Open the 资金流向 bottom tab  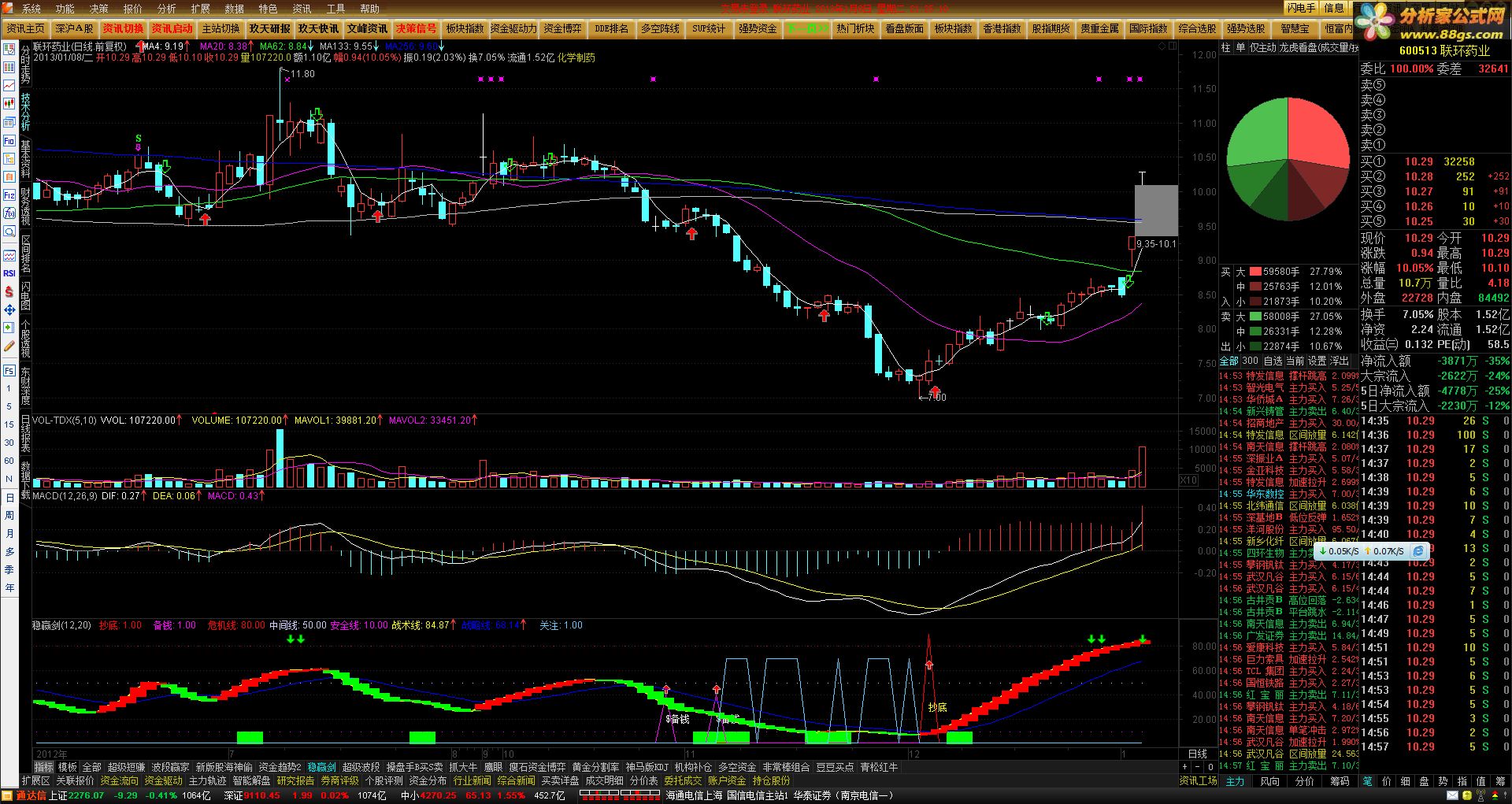click(x=119, y=780)
